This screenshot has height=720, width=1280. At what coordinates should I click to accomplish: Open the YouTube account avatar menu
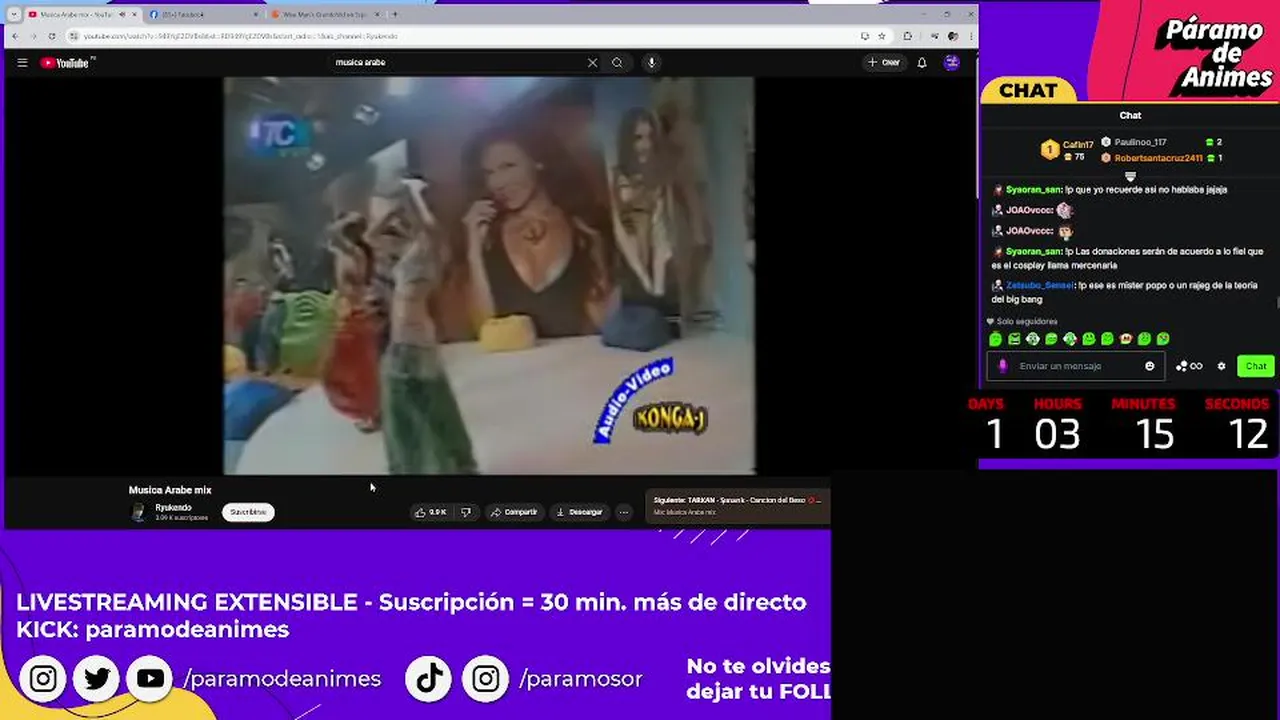pyautogui.click(x=952, y=62)
